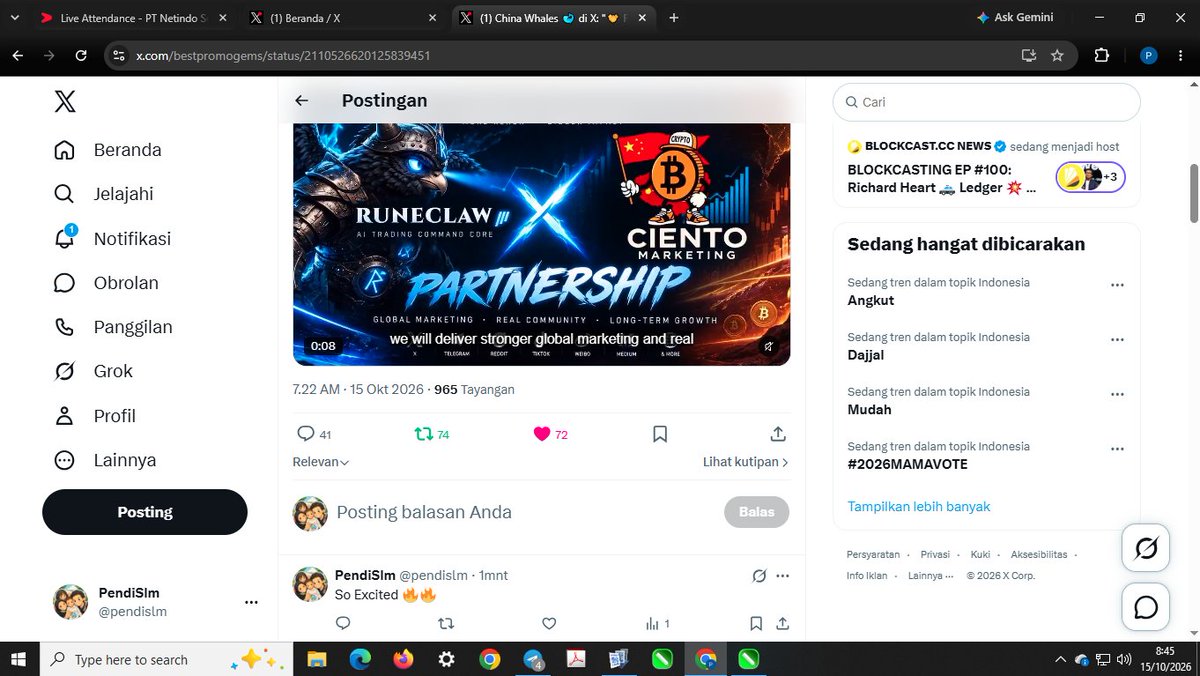This screenshot has height=676, width=1200.
Task: Open Firefox from taskbar
Action: (x=403, y=659)
